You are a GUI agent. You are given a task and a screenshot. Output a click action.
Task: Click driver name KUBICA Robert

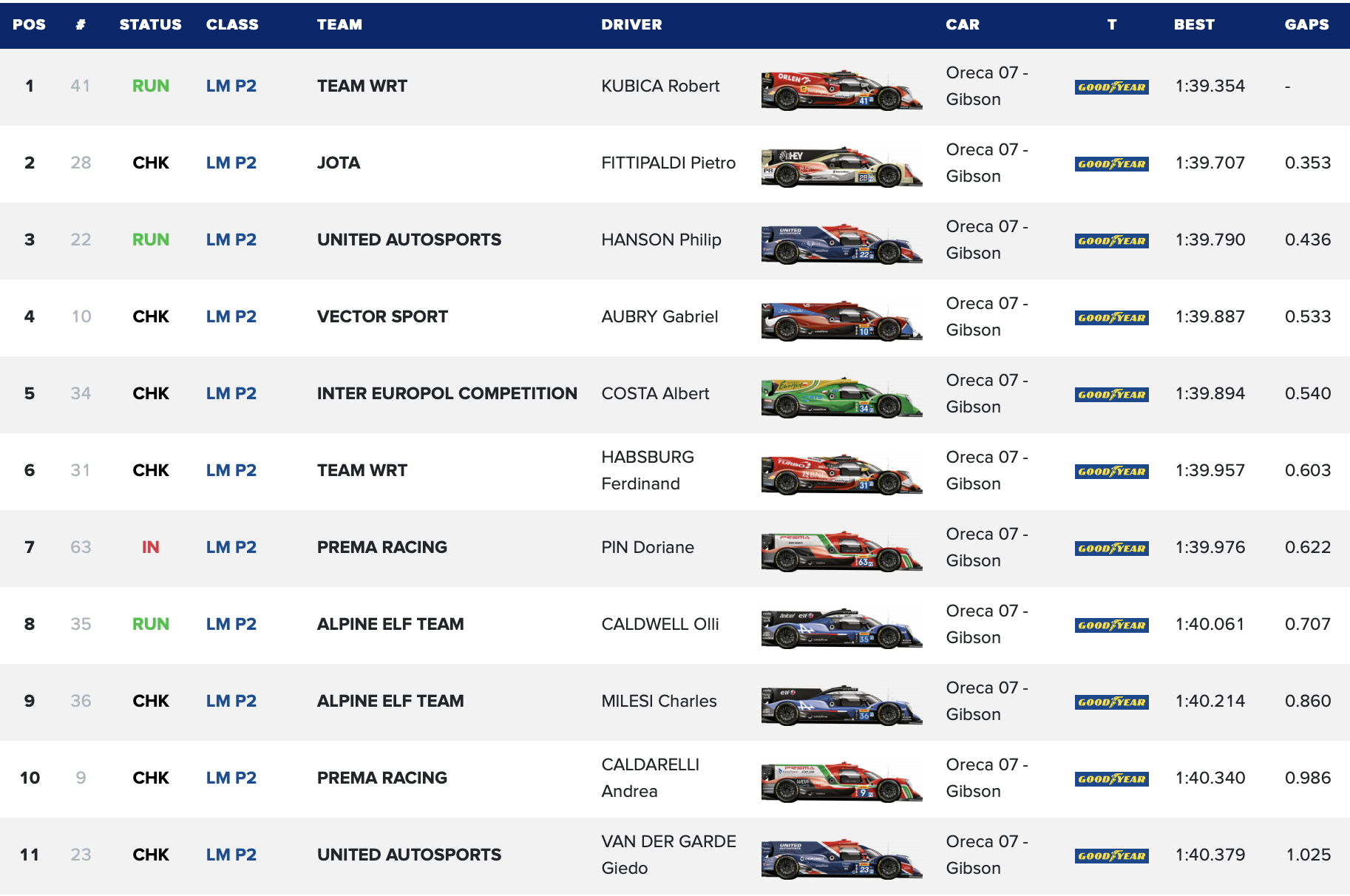660,86
